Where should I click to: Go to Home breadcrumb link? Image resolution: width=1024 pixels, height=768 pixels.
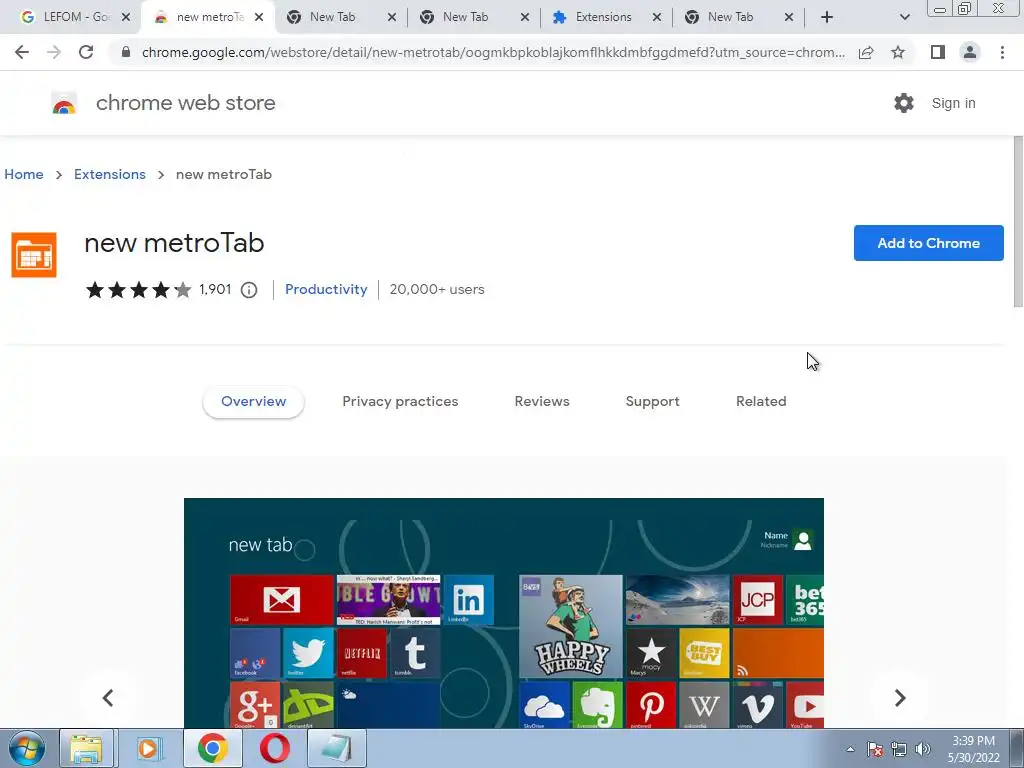(x=24, y=174)
